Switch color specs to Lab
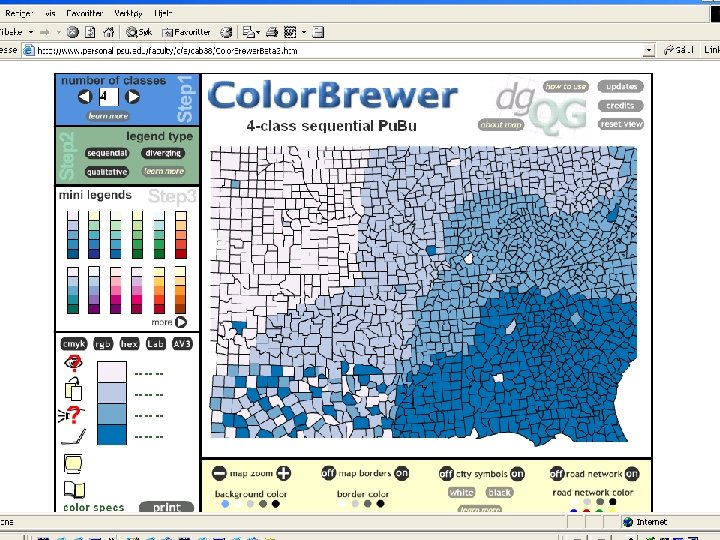Screen dimensions: 720x540 [x=156, y=344]
